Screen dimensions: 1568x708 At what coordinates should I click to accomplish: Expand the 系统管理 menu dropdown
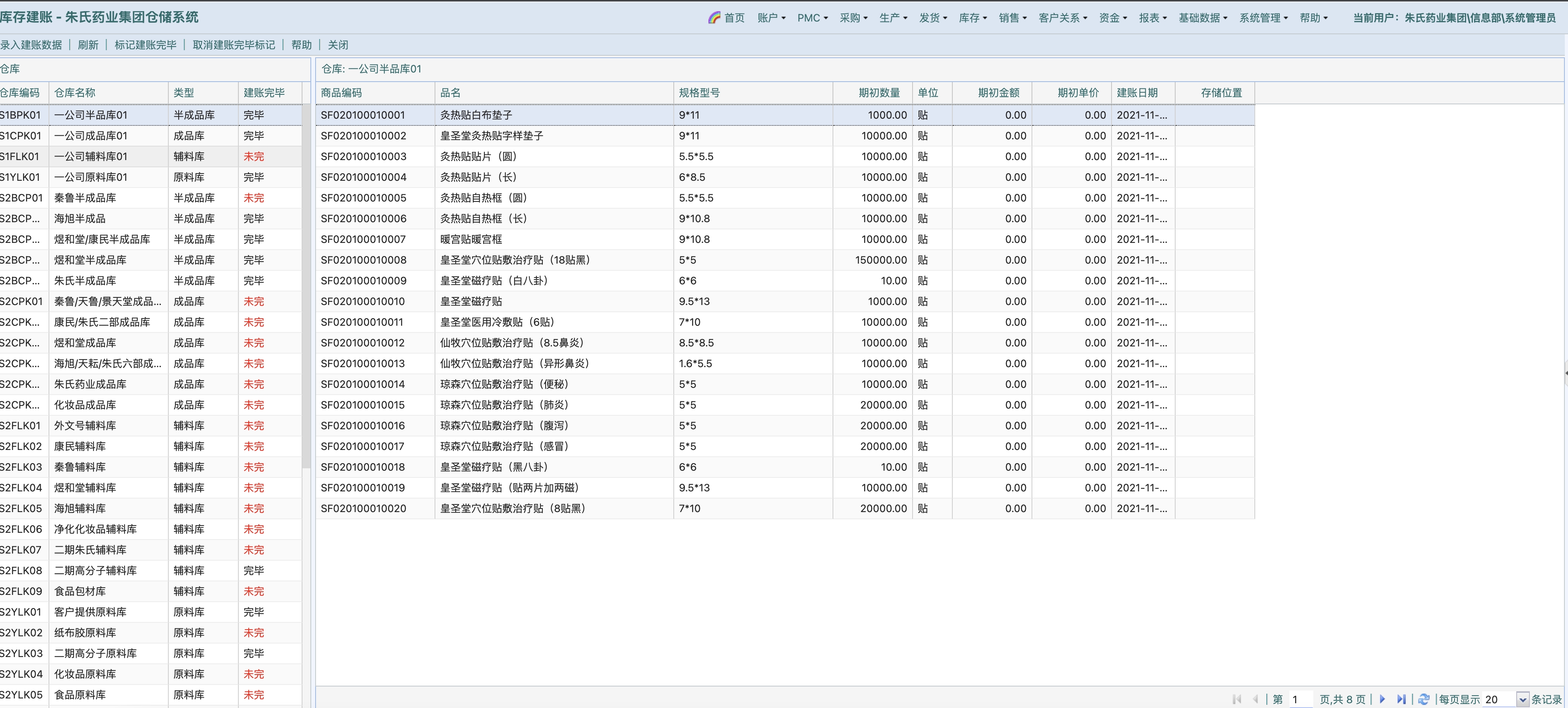pyautogui.click(x=1264, y=18)
